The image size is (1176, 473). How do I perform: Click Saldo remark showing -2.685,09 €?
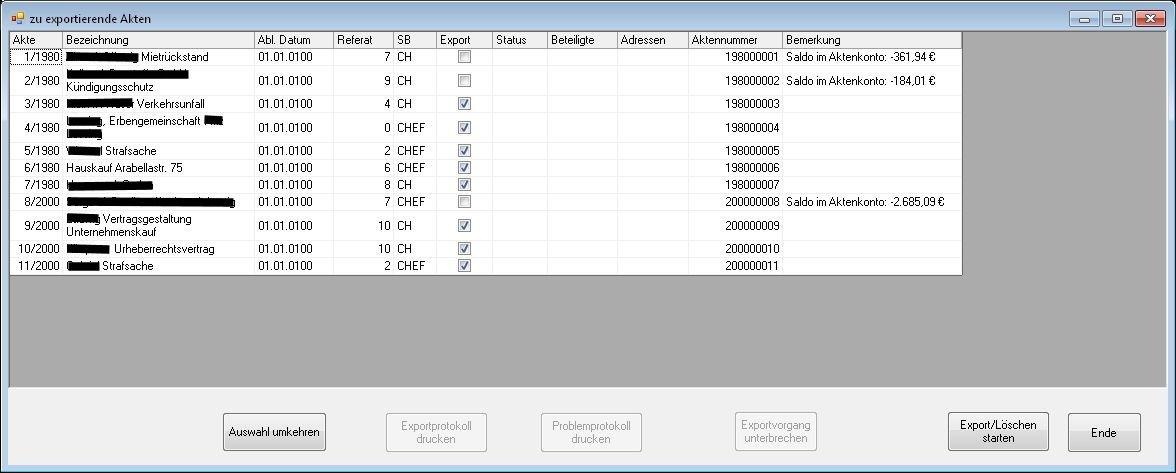(x=866, y=202)
